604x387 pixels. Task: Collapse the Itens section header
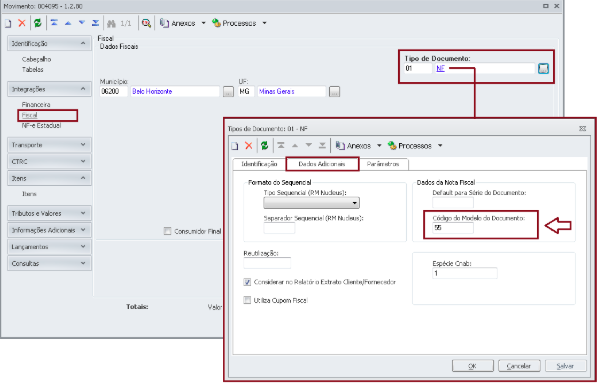(49, 178)
